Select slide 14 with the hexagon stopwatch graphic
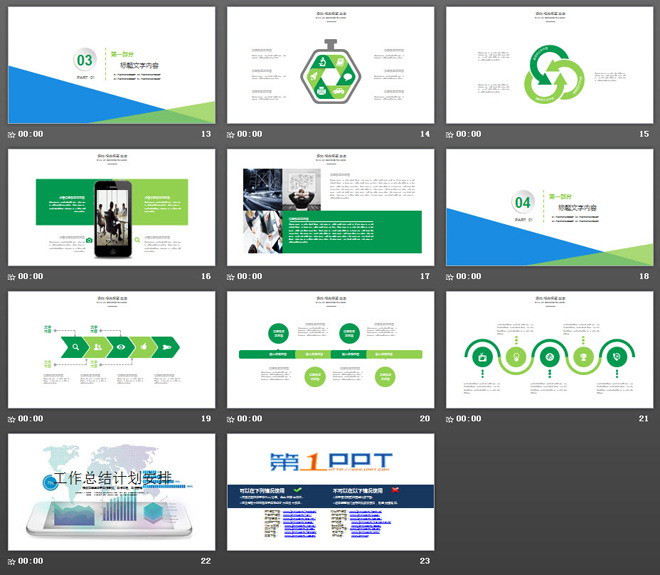660x575 pixels. point(330,65)
